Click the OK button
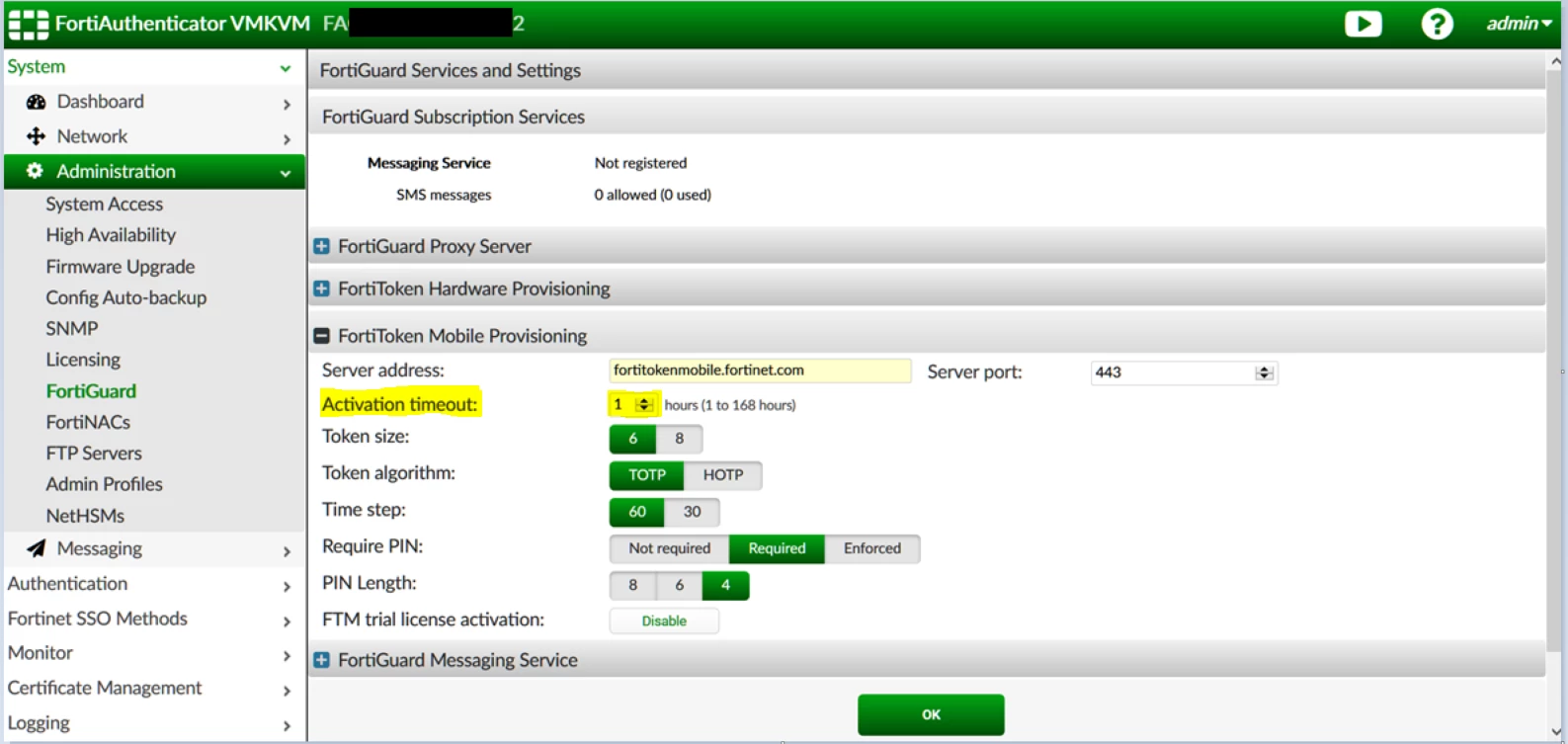 [x=931, y=714]
